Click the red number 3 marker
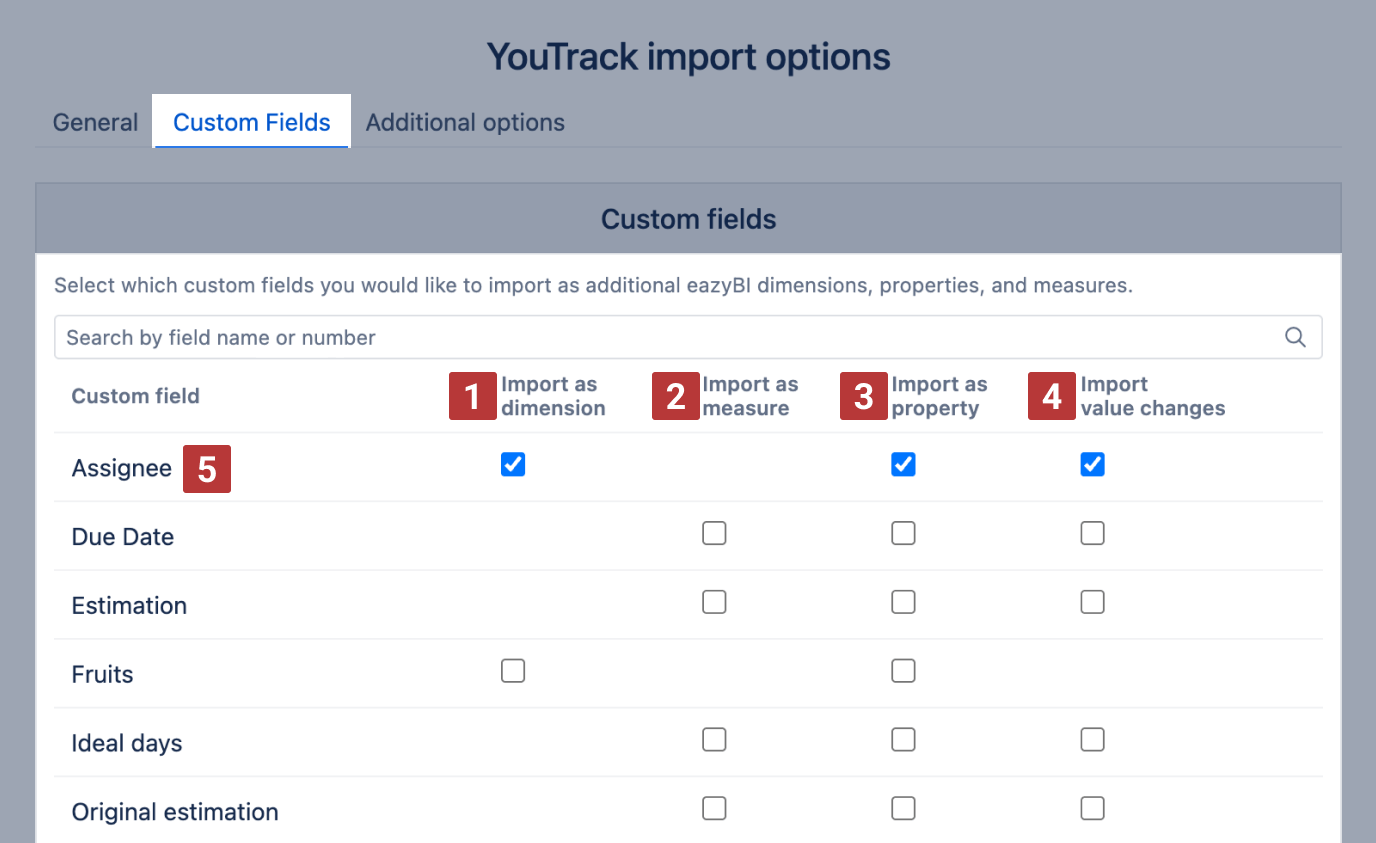This screenshot has height=843, width=1376. click(x=864, y=396)
